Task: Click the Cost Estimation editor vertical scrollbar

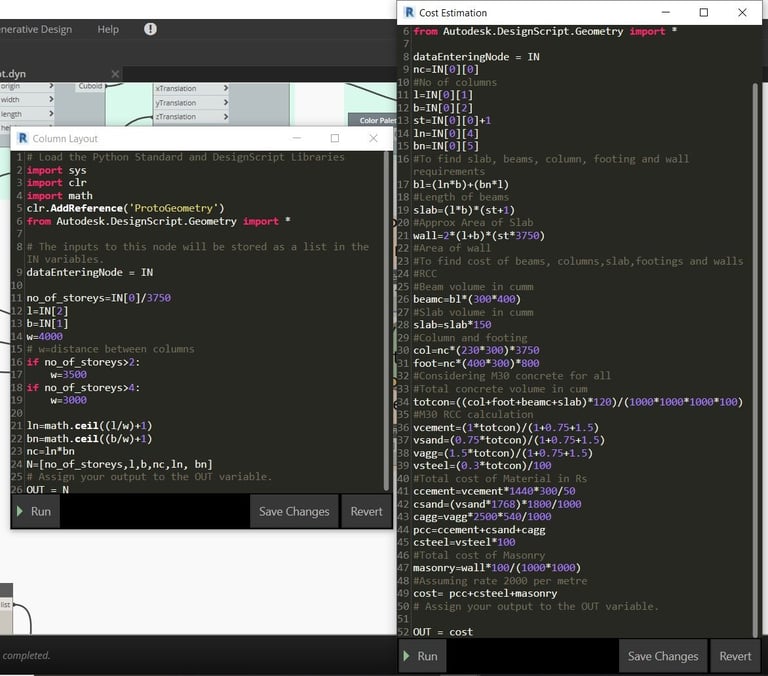Action: [755, 360]
